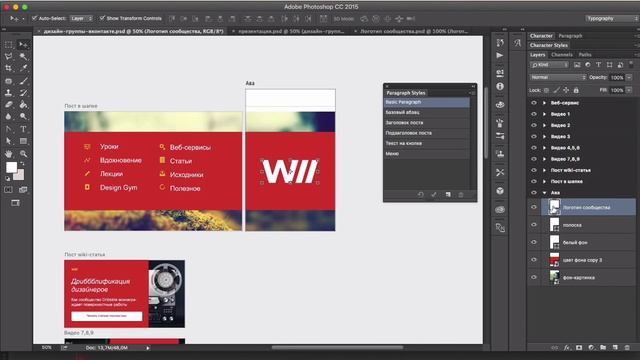The image size is (640, 360).
Task: Switch to the Paragraph tab
Action: click(x=570, y=36)
